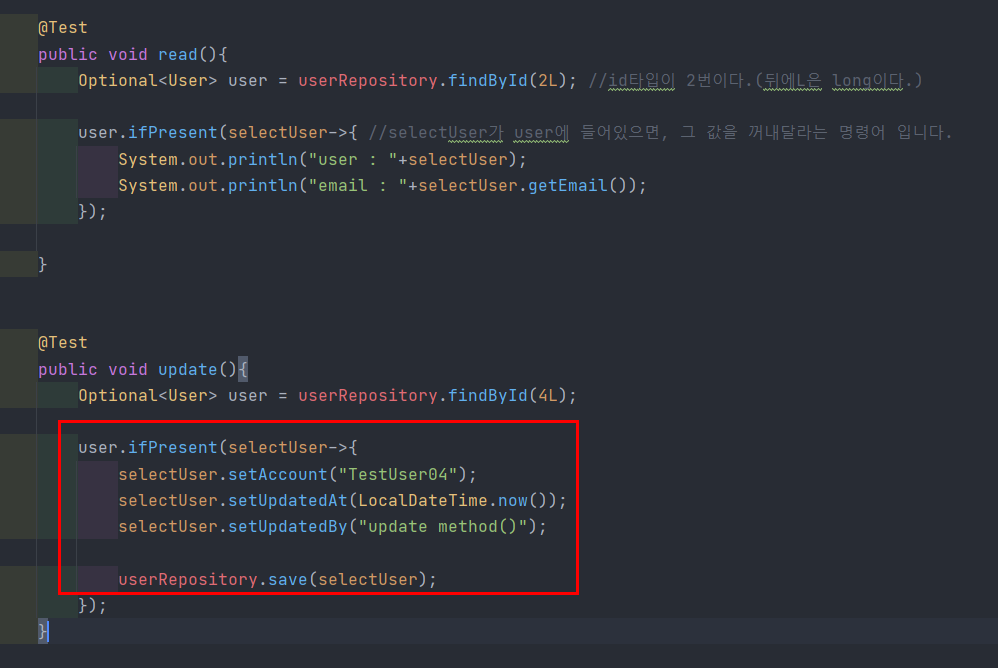Click the read method name

178,54
